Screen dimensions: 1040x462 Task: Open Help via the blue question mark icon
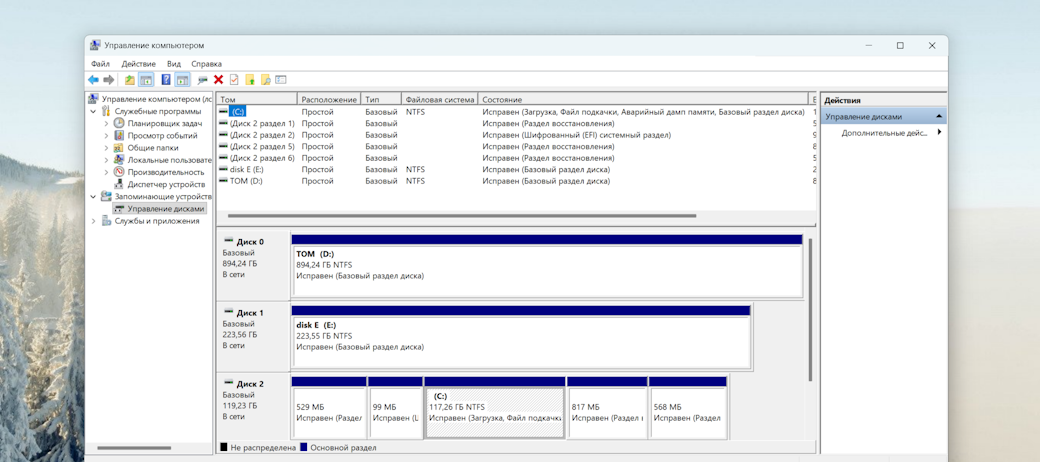[166, 80]
